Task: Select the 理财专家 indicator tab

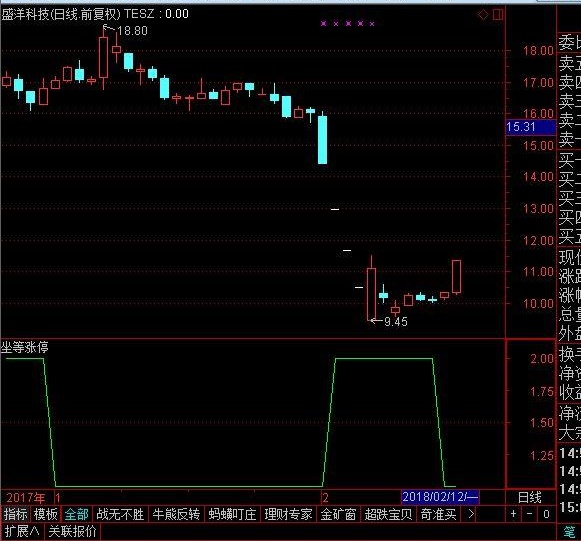Action: pyautogui.click(x=288, y=514)
